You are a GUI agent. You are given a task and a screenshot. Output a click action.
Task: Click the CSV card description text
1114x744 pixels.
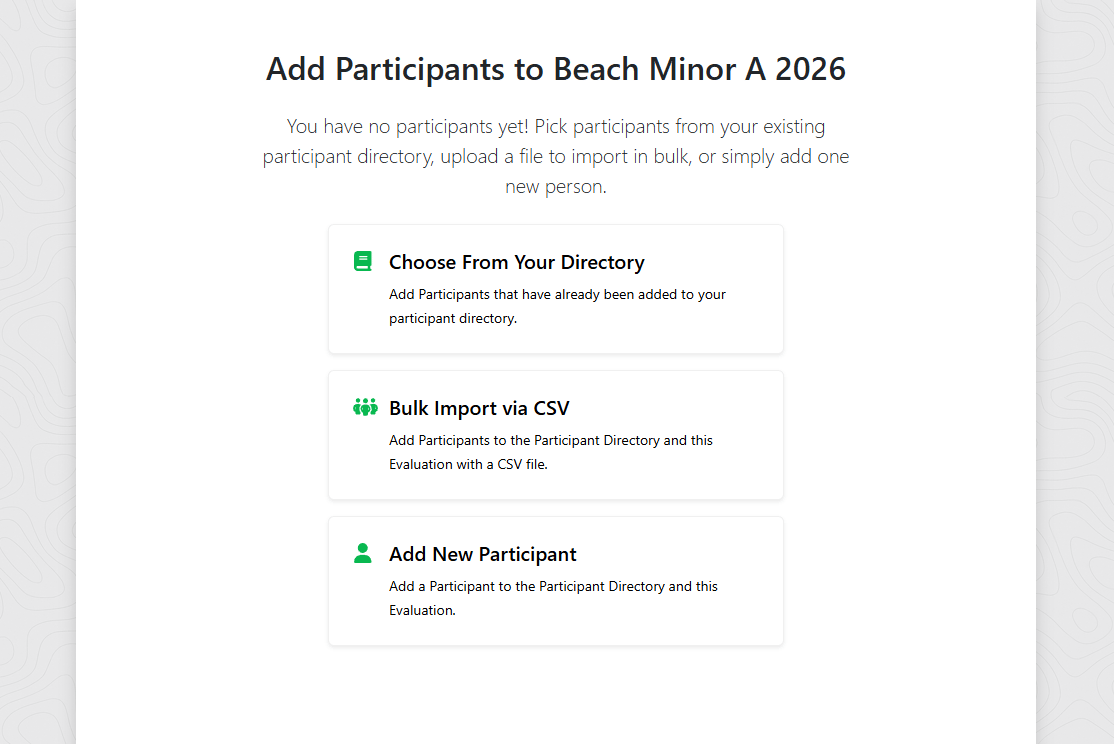coord(550,452)
